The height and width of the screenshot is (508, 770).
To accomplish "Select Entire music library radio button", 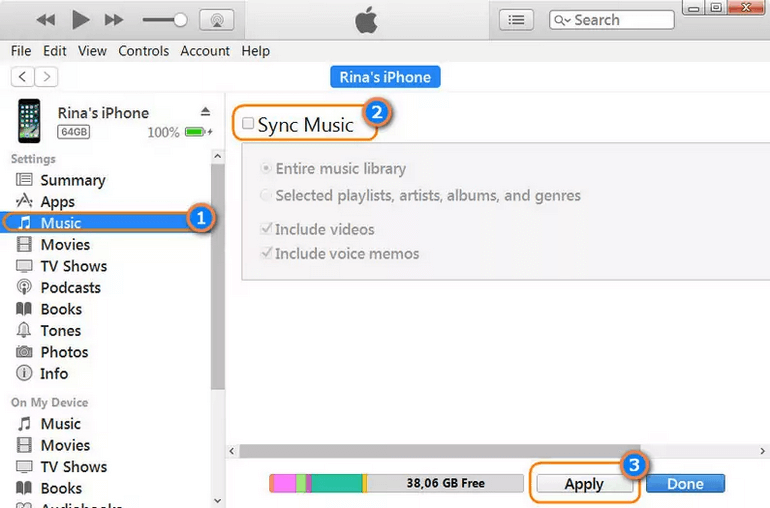I will 266,169.
